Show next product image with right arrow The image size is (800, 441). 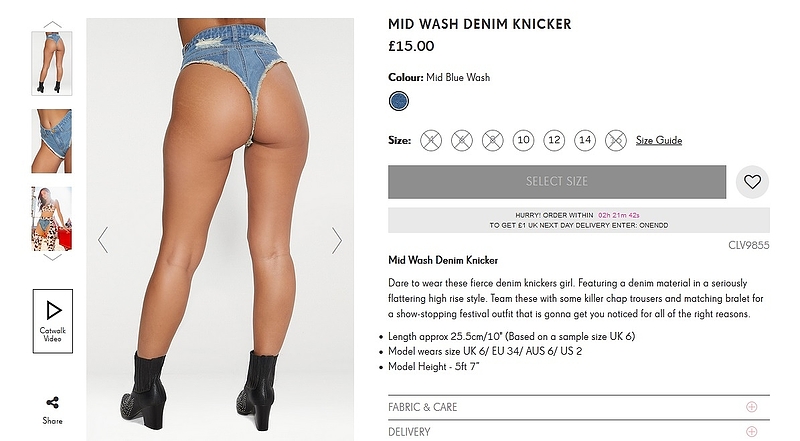[336, 240]
